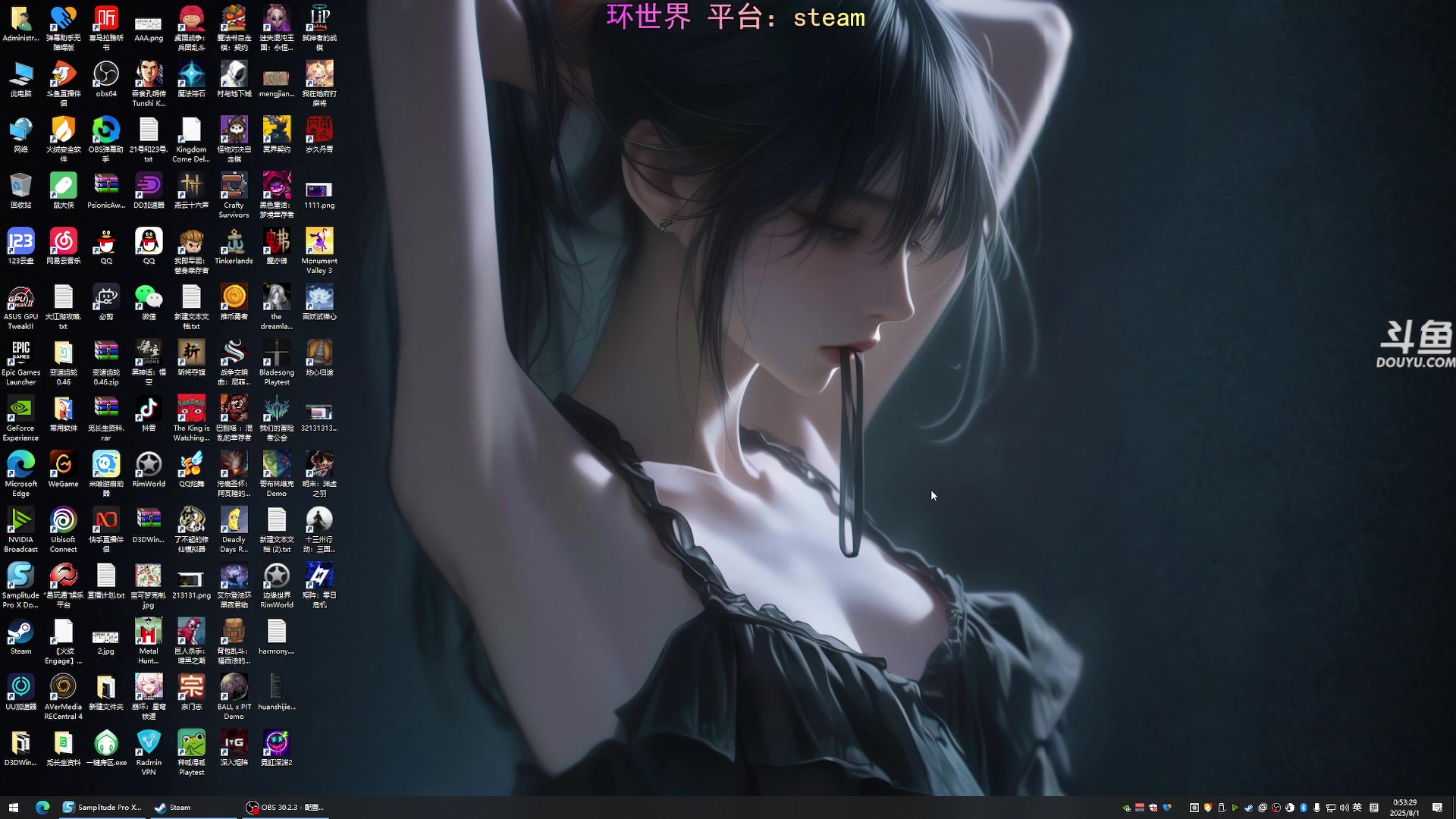The image size is (1456, 819).
Task: Open This PC (此电脑) icon
Action: tap(20, 80)
